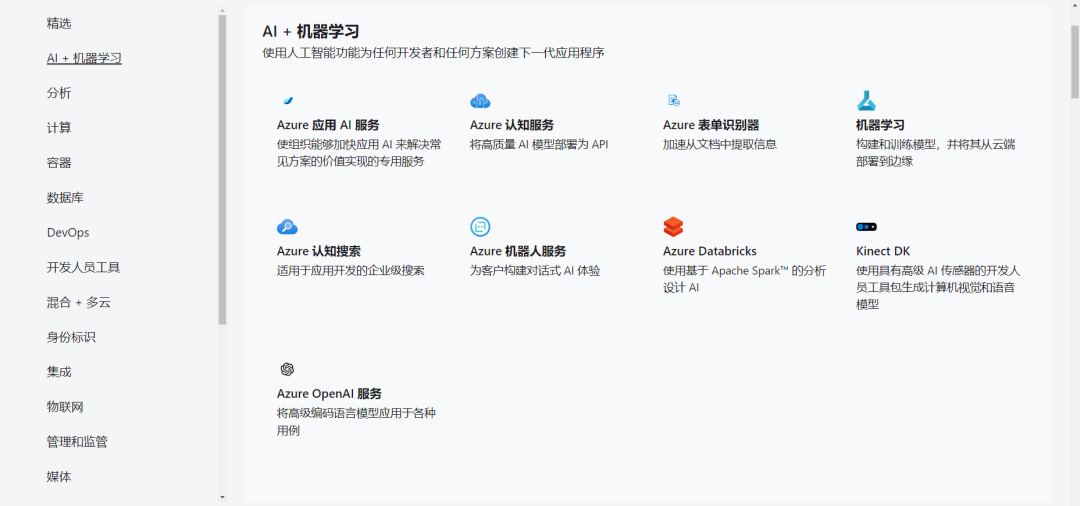This screenshot has height=506, width=1080.
Task: Click the 构建和训练模型 description under 机器学习
Action: (x=936, y=153)
